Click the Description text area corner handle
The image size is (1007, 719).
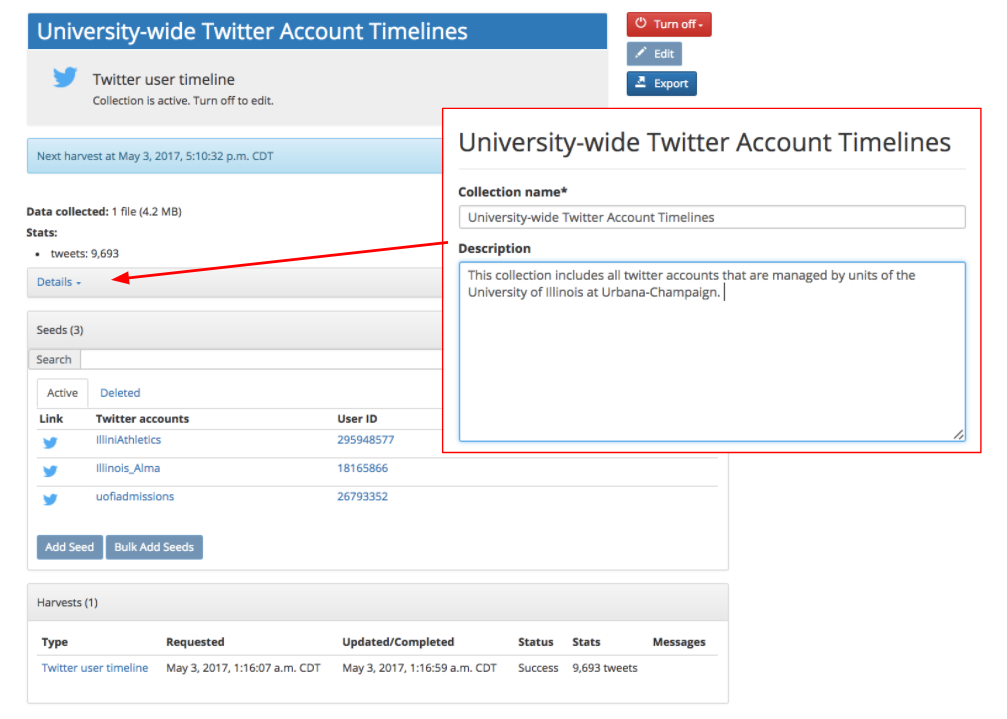(x=958, y=435)
